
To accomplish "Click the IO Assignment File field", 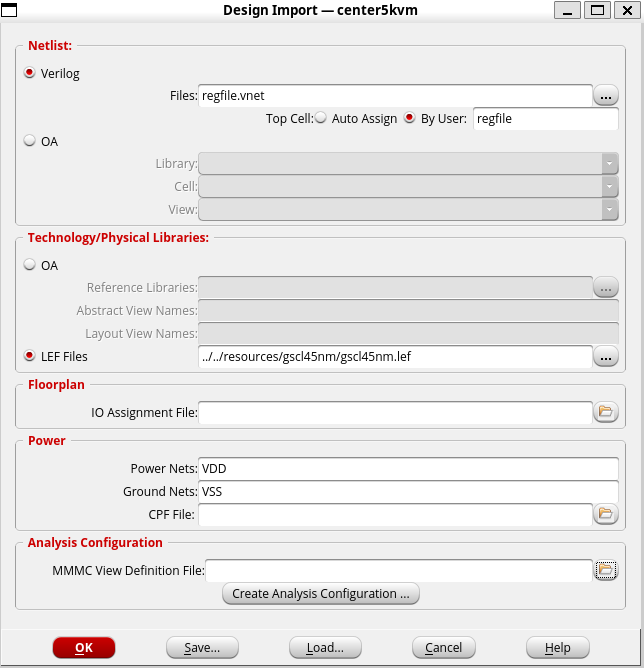I will pos(395,412).
